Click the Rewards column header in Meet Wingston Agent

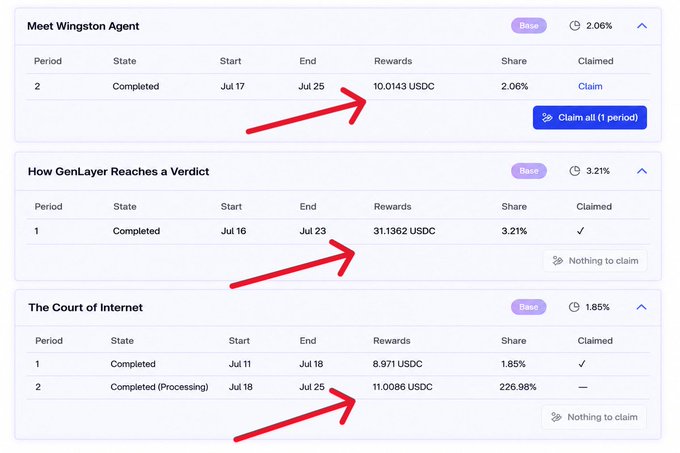tap(393, 61)
